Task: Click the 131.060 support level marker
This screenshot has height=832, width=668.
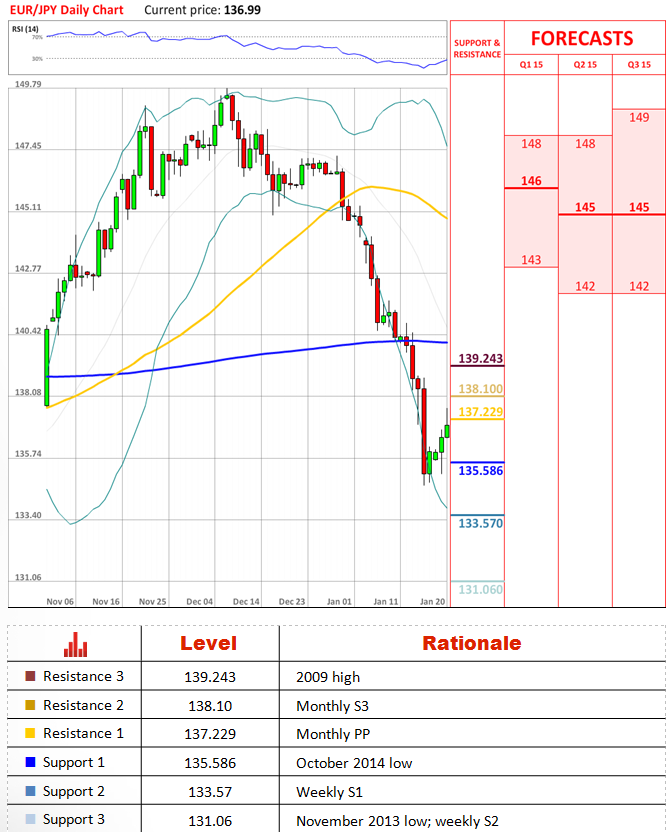Action: pos(481,590)
